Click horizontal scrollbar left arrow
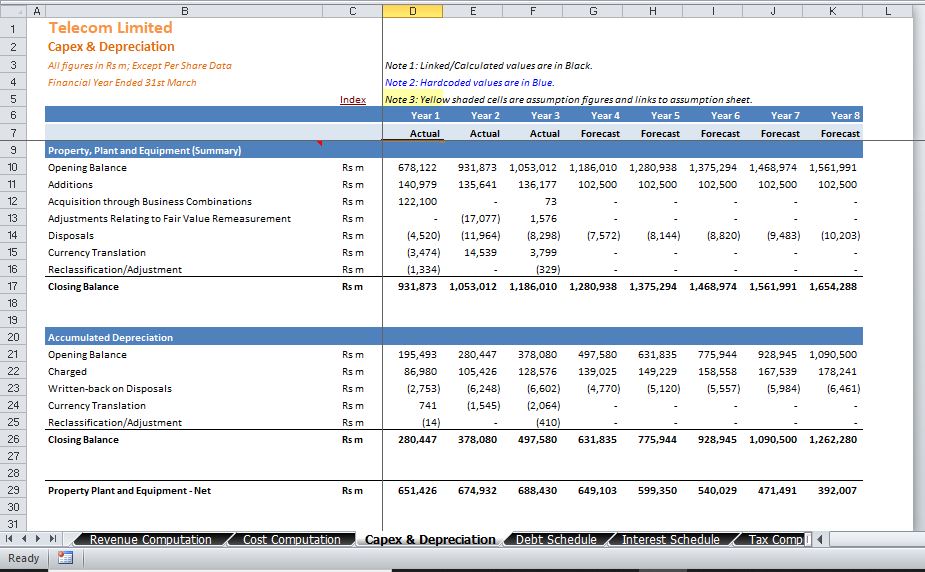Image resolution: width=925 pixels, height=572 pixels. coord(820,538)
